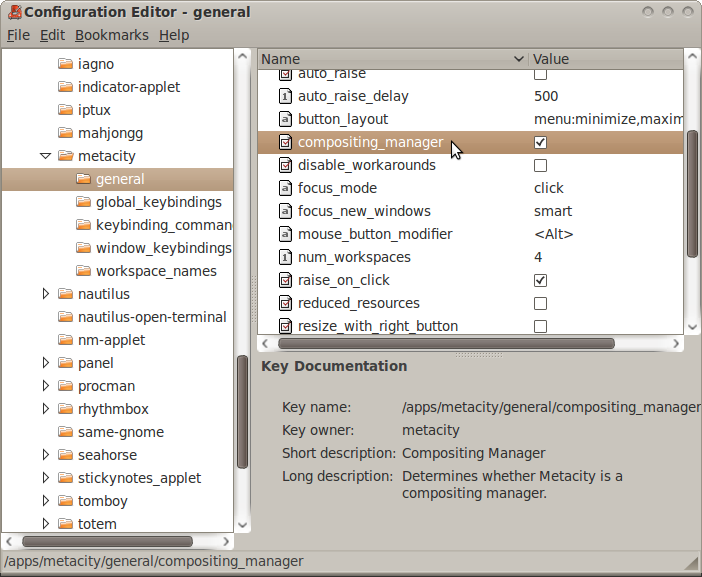Click the boolean type icon beside compositing_manager

click(x=285, y=142)
